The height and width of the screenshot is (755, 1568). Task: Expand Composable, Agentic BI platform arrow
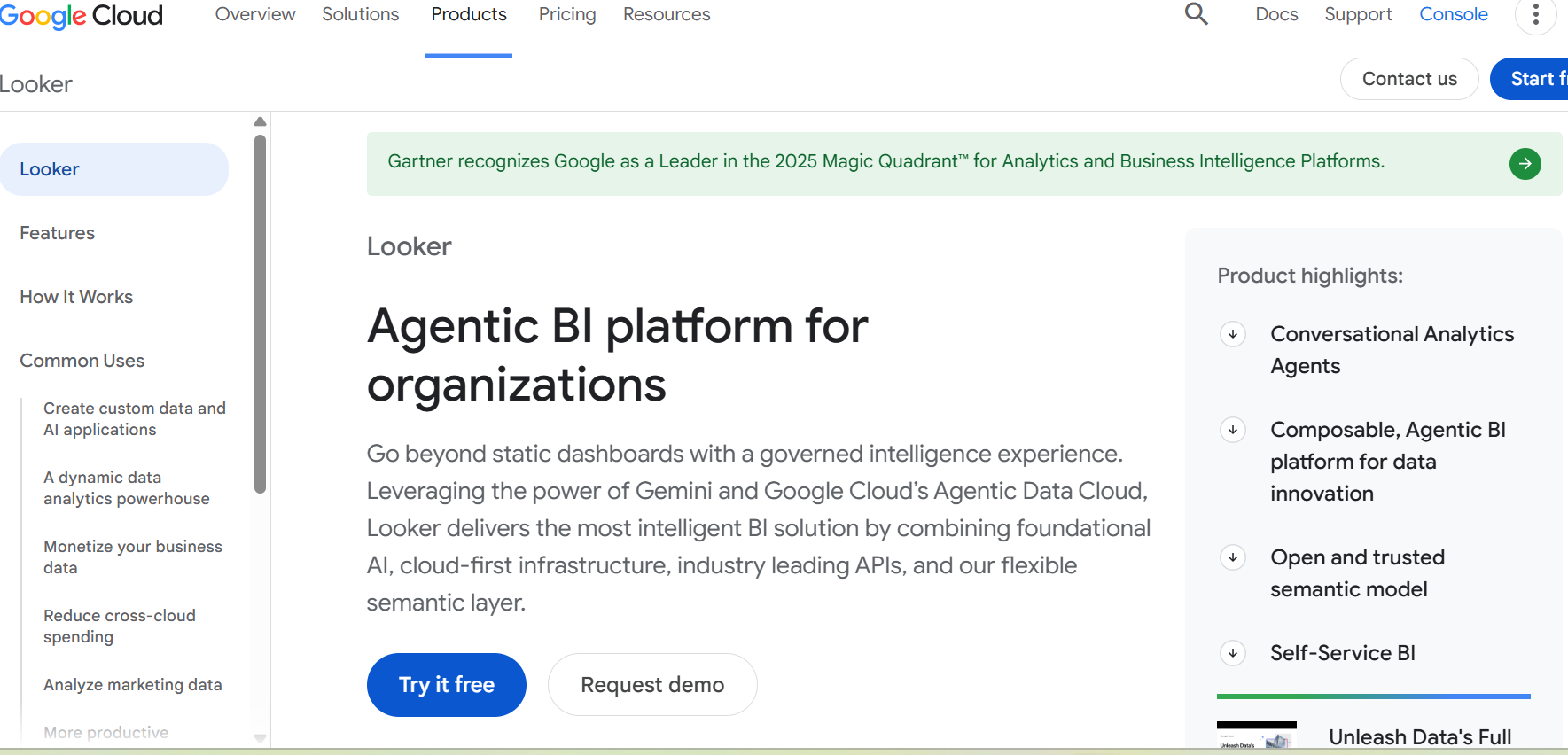point(1233,430)
